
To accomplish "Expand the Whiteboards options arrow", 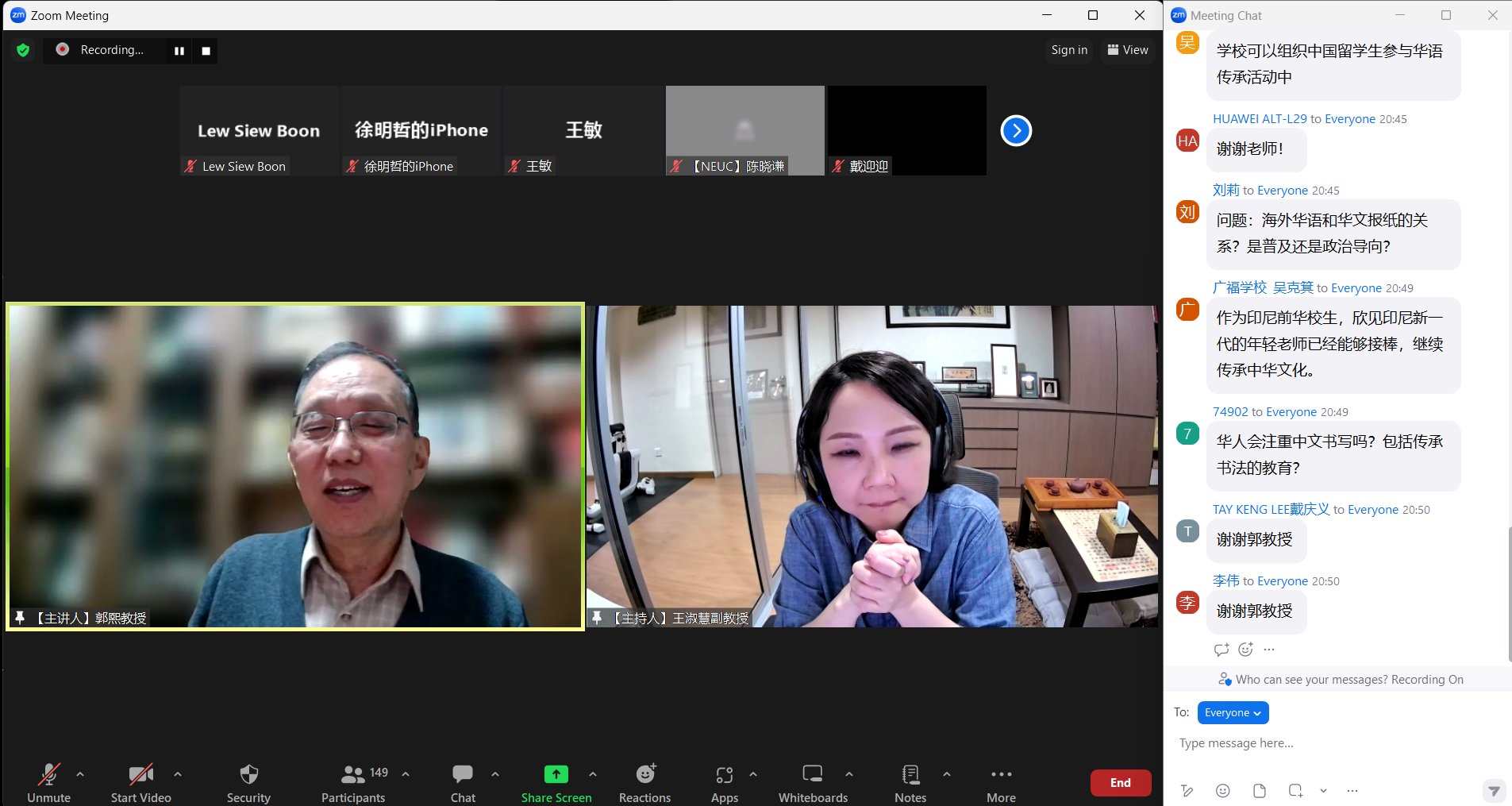I will coord(849,774).
